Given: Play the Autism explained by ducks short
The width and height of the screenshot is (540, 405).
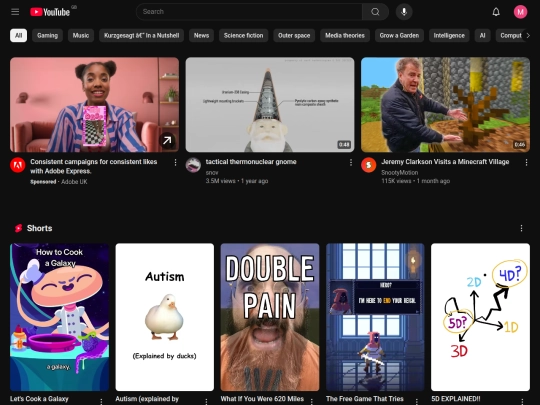Looking at the screenshot, I should pos(165,317).
